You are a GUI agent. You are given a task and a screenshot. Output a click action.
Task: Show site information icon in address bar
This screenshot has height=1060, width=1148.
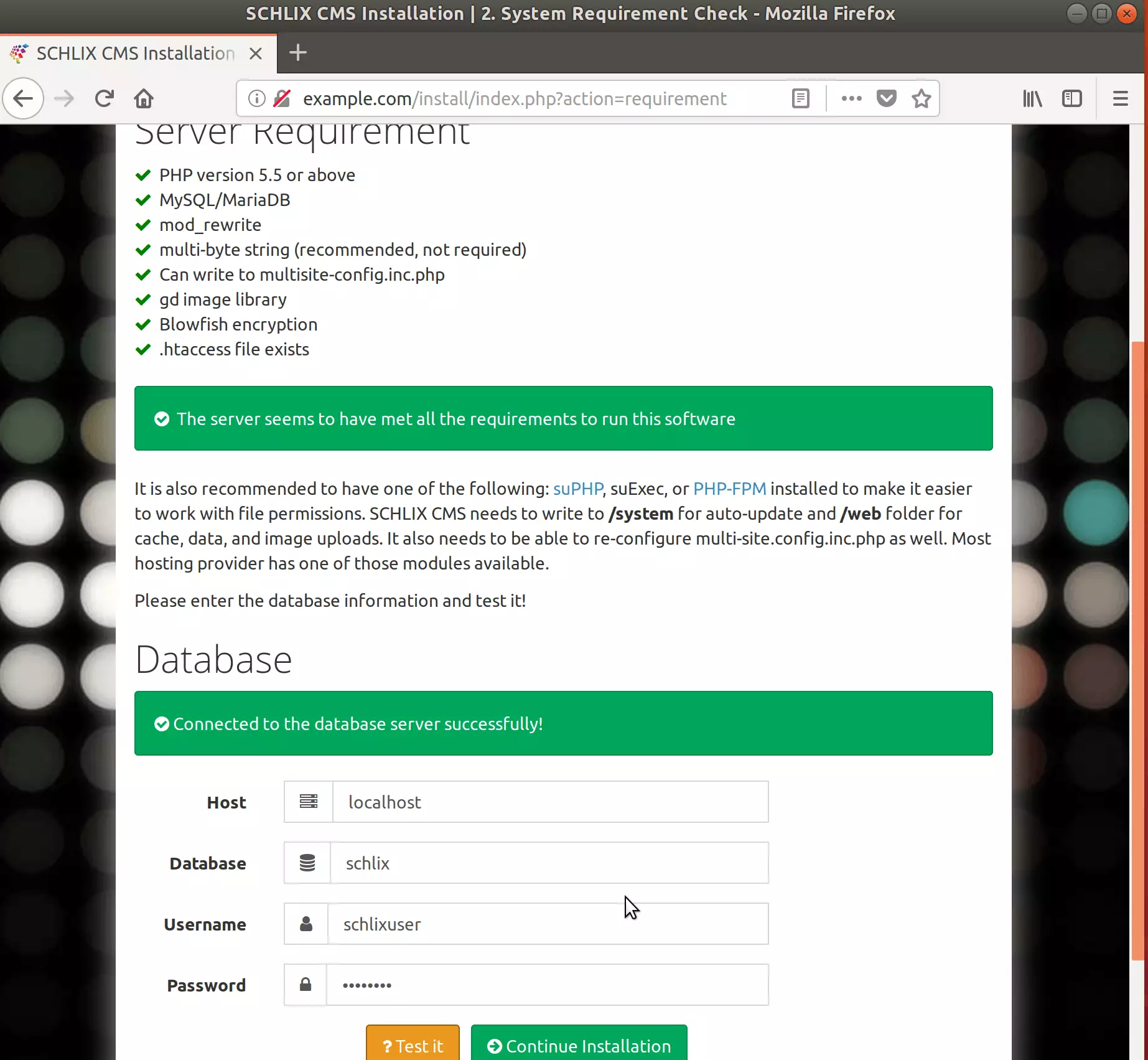[256, 98]
